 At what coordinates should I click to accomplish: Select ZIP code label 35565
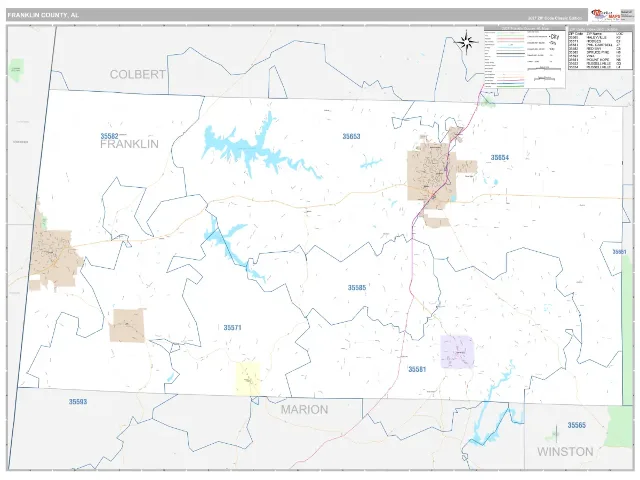coord(576,425)
